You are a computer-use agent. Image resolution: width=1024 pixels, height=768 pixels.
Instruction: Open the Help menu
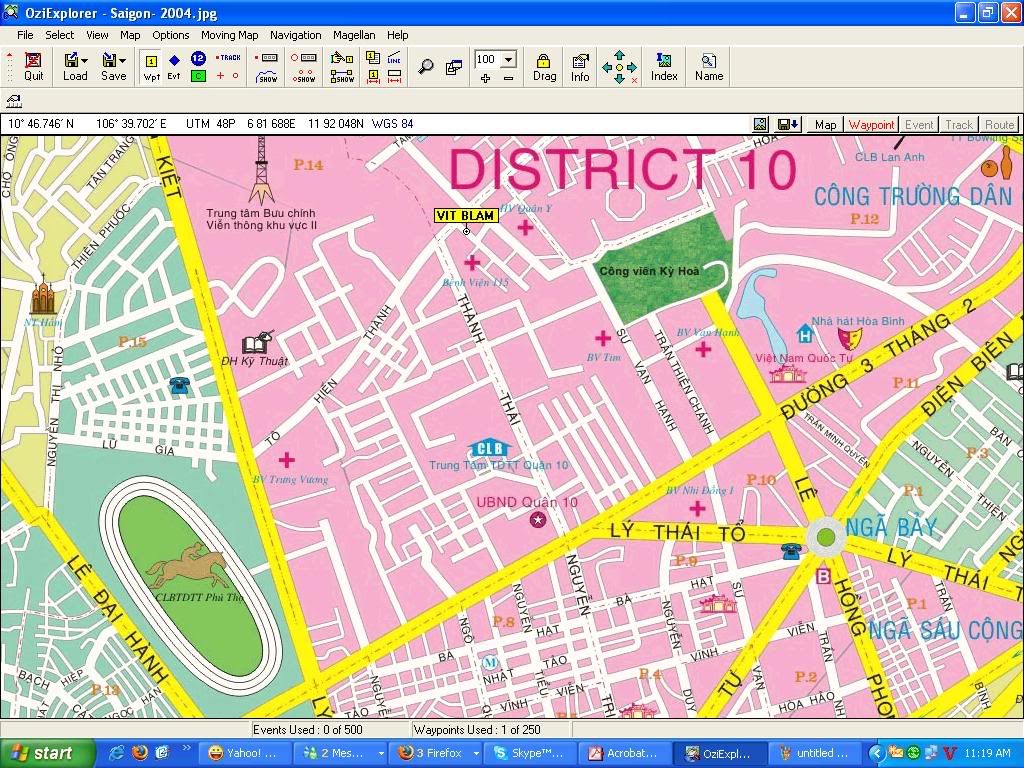[397, 35]
